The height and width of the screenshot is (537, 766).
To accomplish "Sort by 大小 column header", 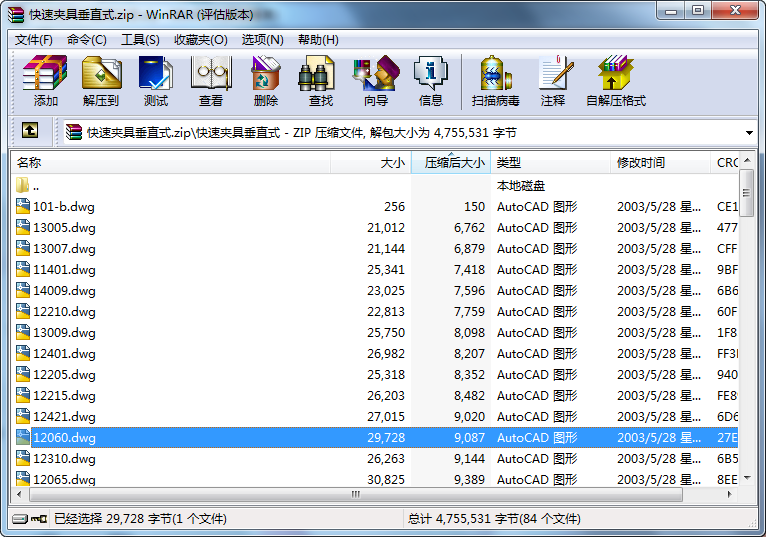I will [x=371, y=163].
